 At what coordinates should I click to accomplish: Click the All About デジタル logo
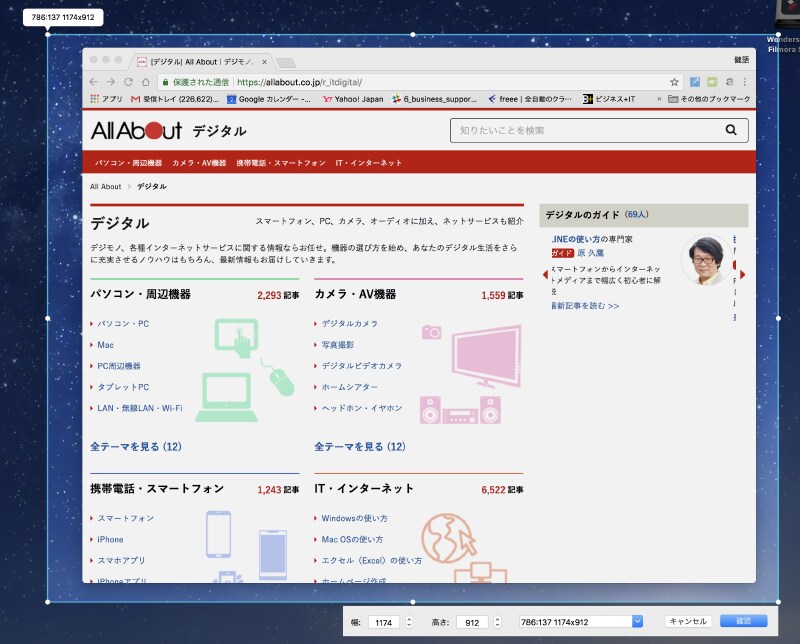click(138, 128)
